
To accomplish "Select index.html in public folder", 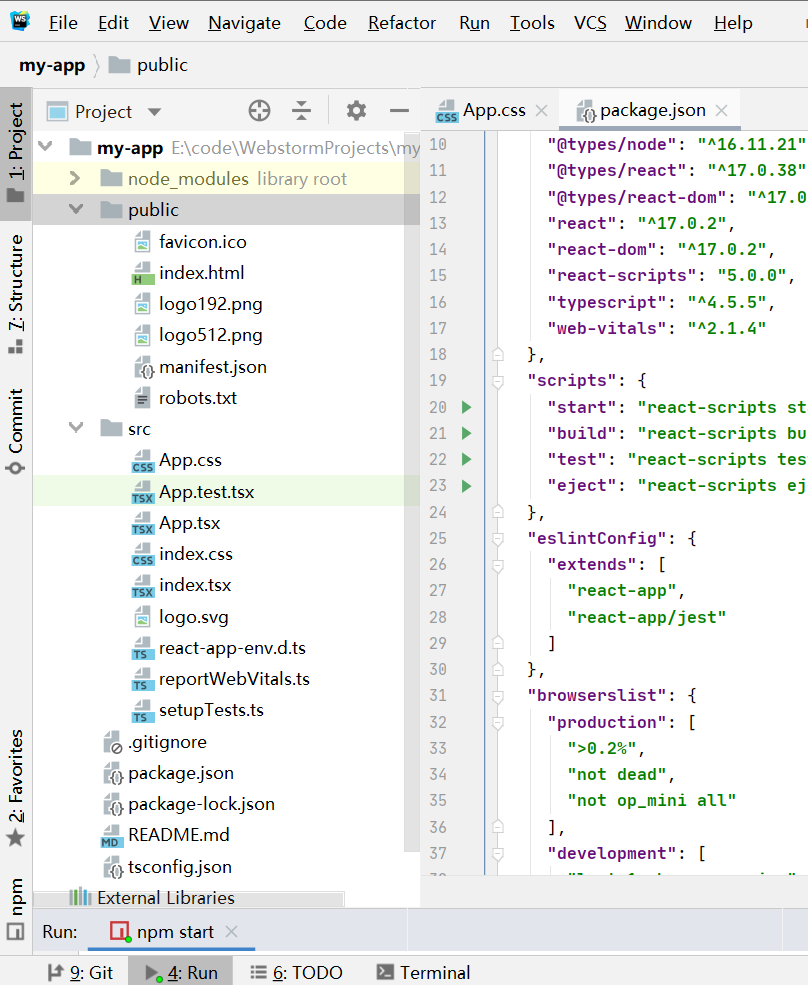I will coord(202,273).
